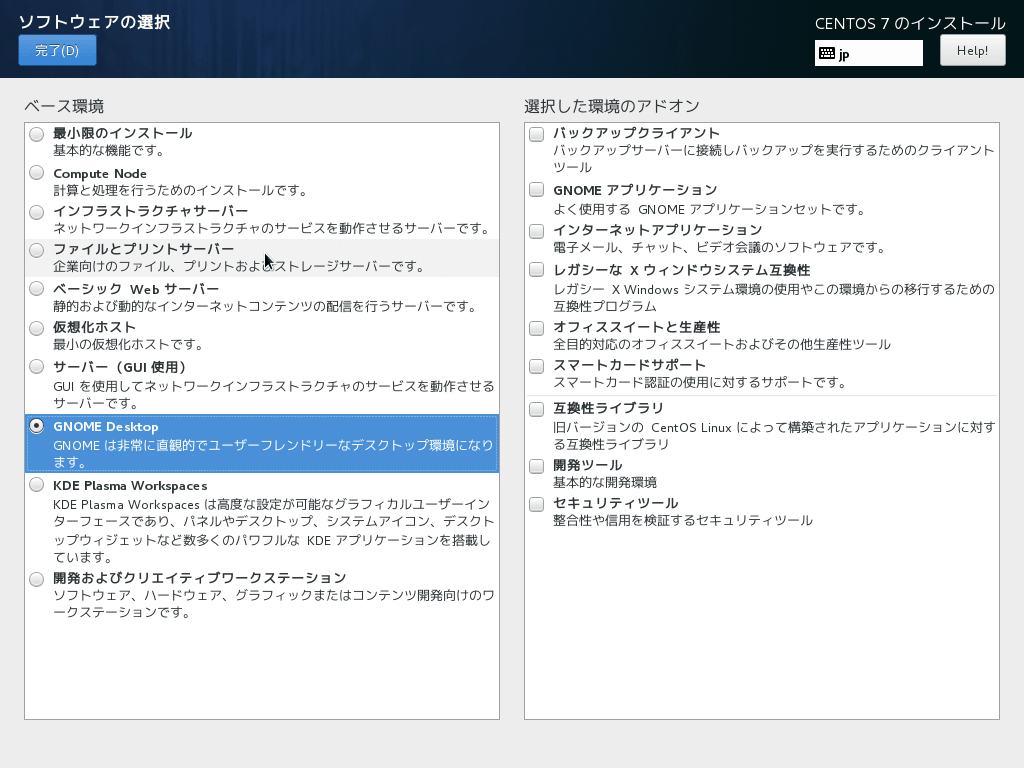Screen dimensions: 1024x768
Task: Enable インターネットアプリケーション add-on
Action: coord(536,230)
